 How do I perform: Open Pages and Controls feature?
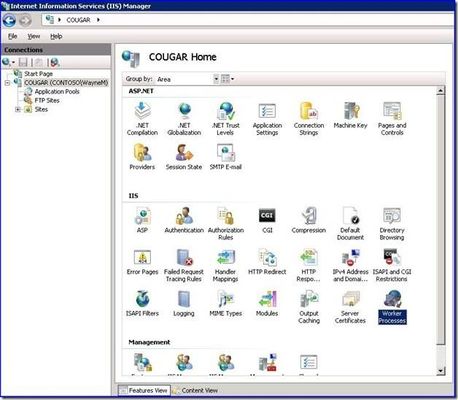pyautogui.click(x=392, y=119)
